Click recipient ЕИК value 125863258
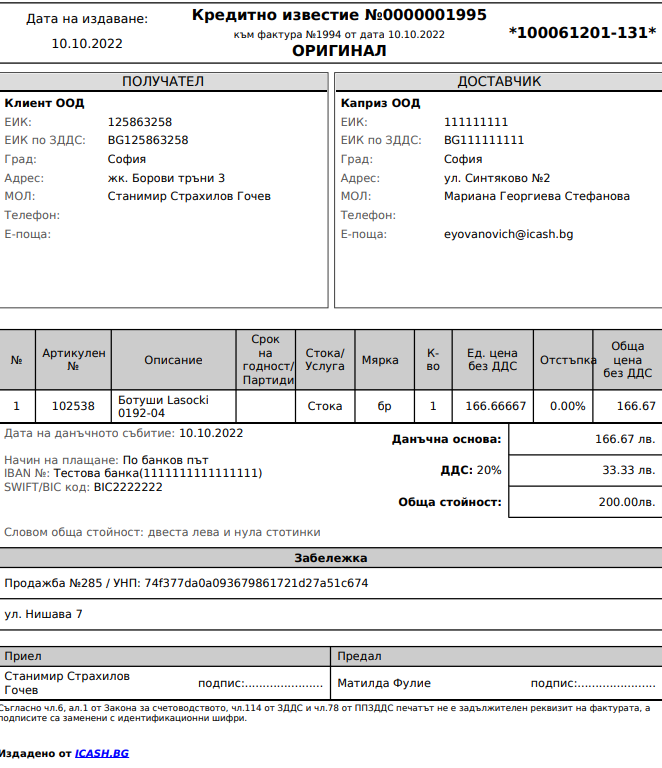 140,122
